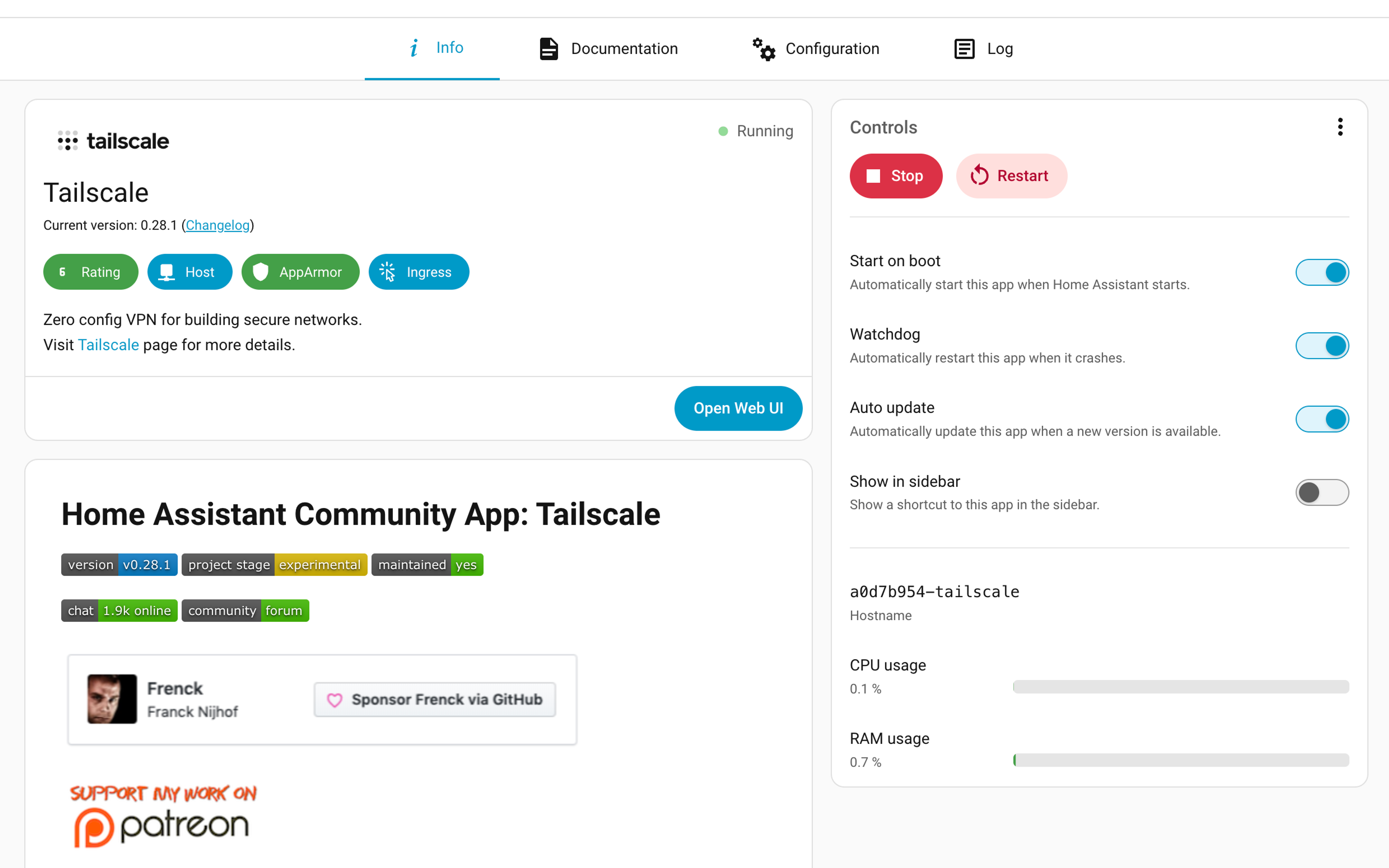The width and height of the screenshot is (1389, 868).
Task: Click the Configuration gears icon
Action: coord(764,49)
